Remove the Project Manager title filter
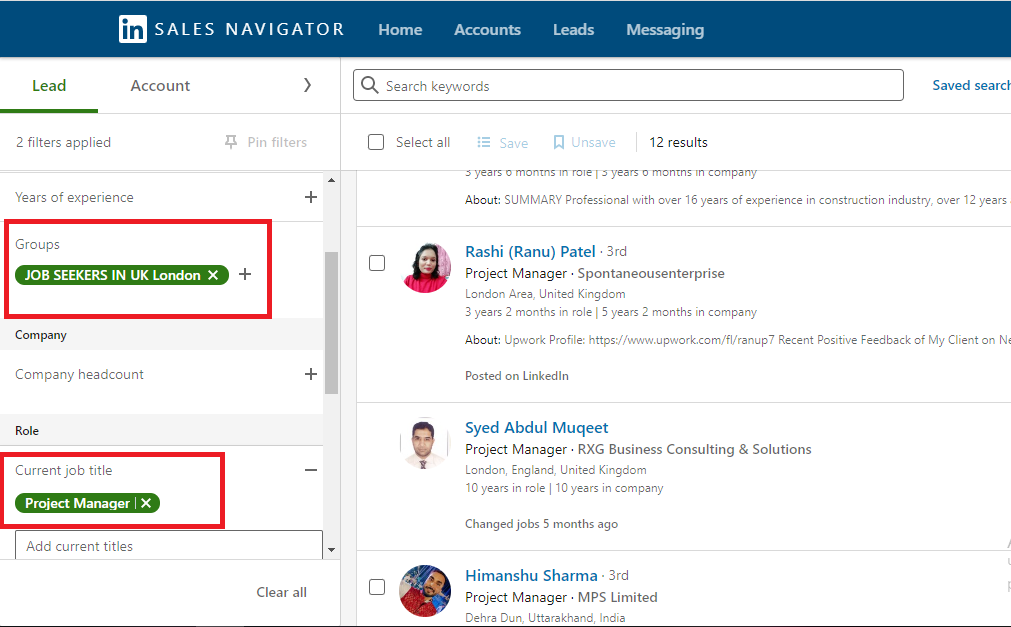The width and height of the screenshot is (1011, 627). point(146,503)
